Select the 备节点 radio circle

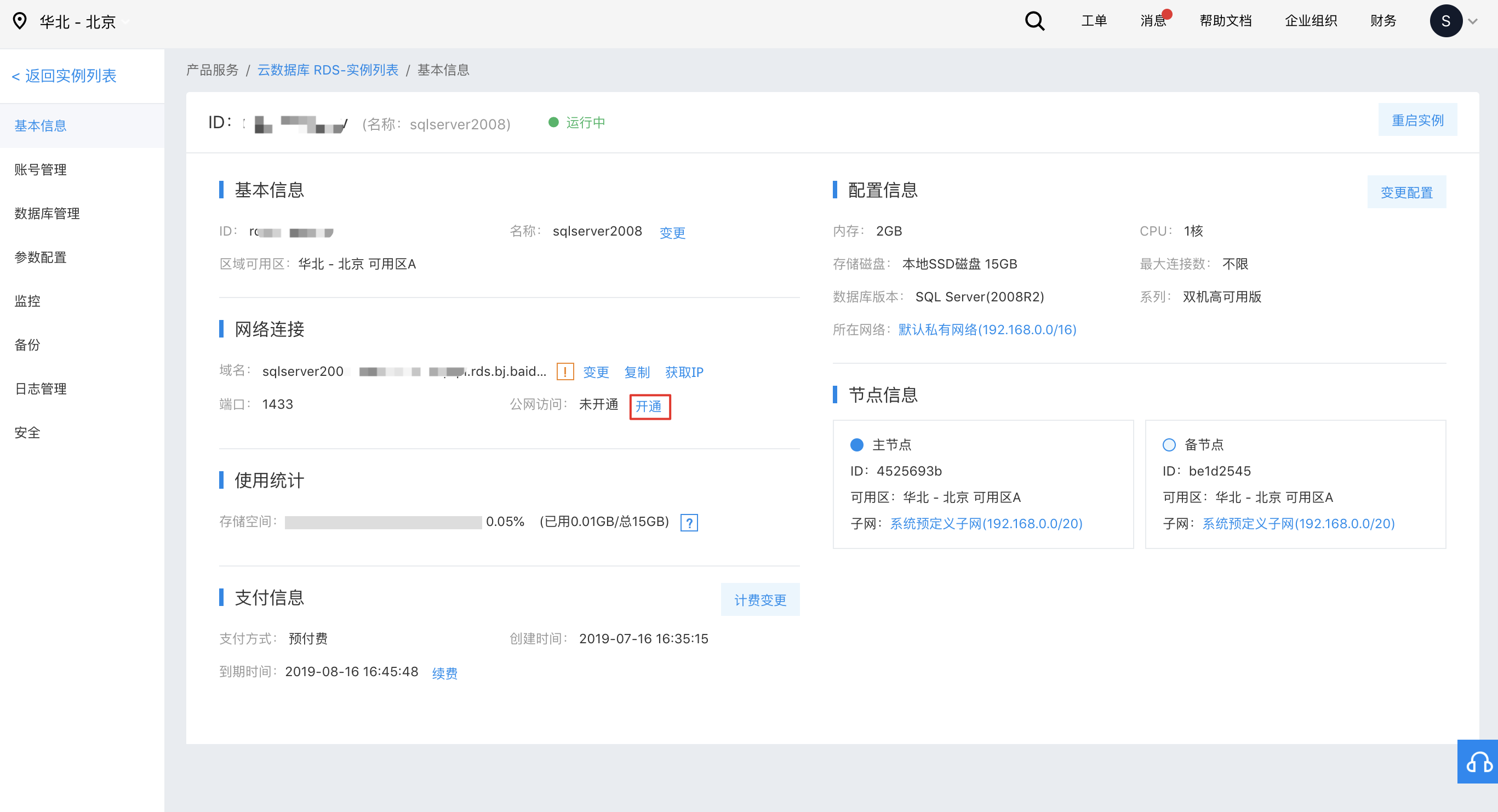point(1169,445)
